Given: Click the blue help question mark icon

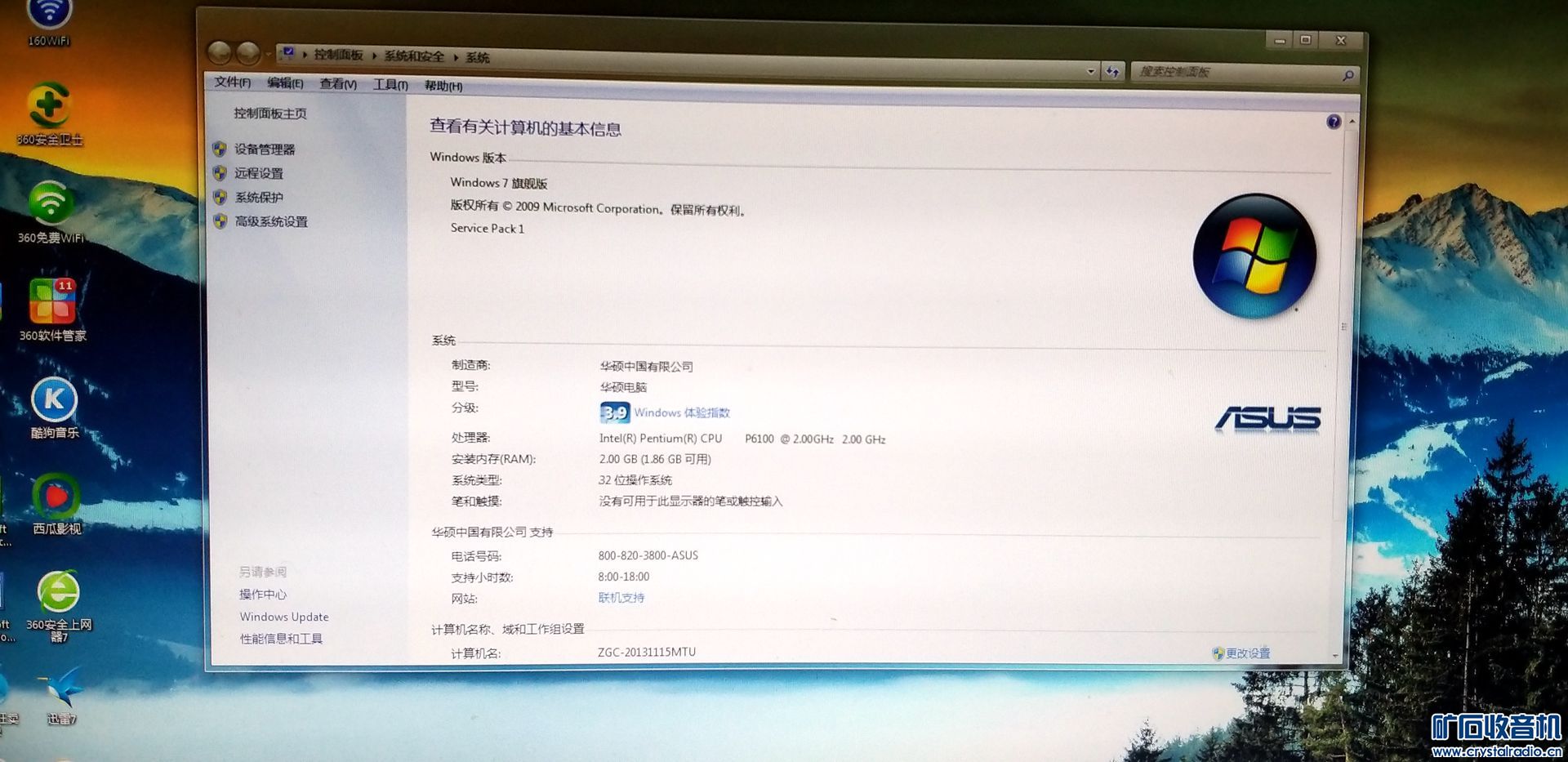Looking at the screenshot, I should [1334, 122].
